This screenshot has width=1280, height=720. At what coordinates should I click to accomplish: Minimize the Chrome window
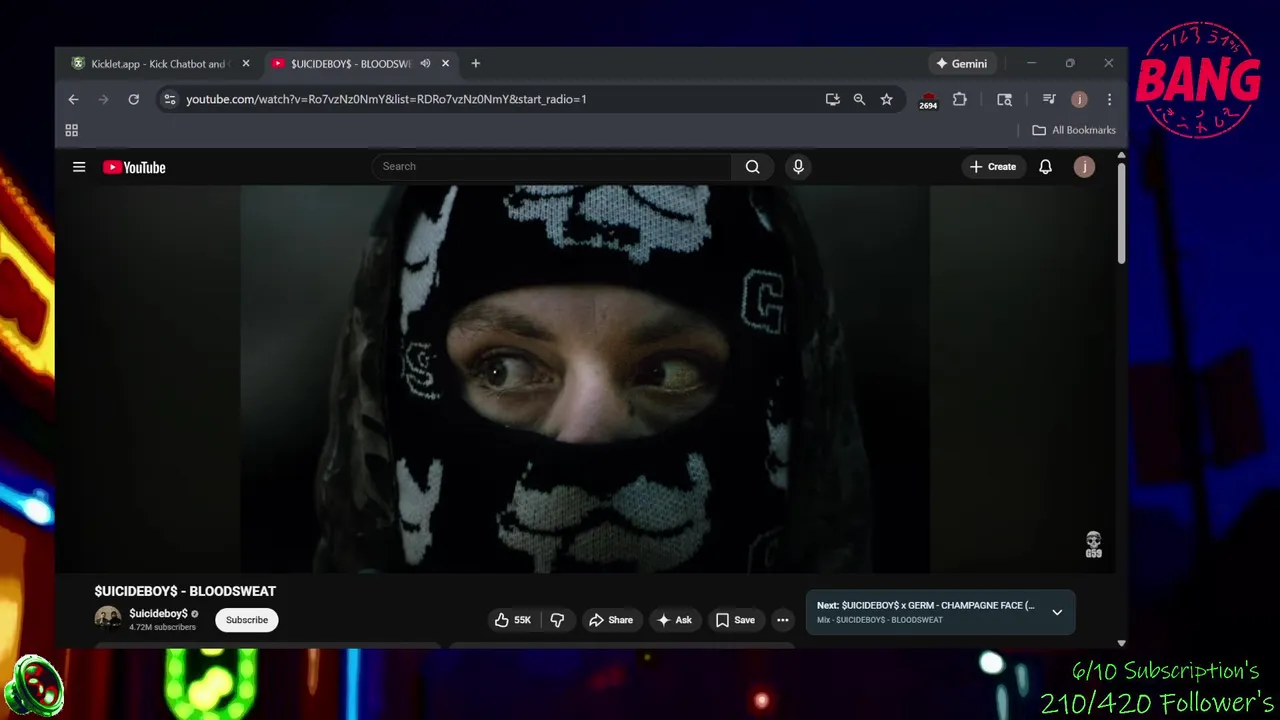[1031, 63]
